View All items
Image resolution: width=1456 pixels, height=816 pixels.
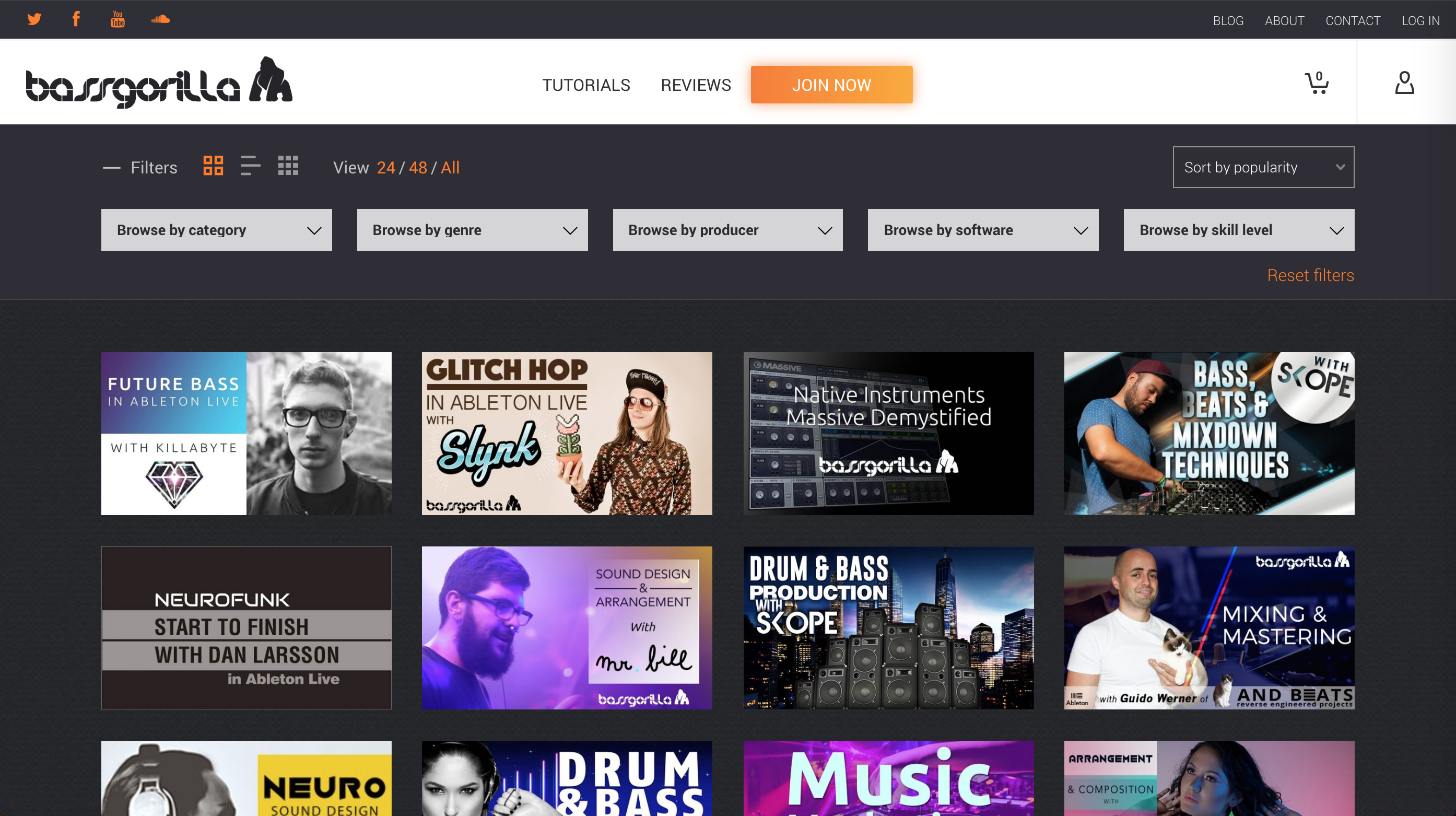click(450, 167)
